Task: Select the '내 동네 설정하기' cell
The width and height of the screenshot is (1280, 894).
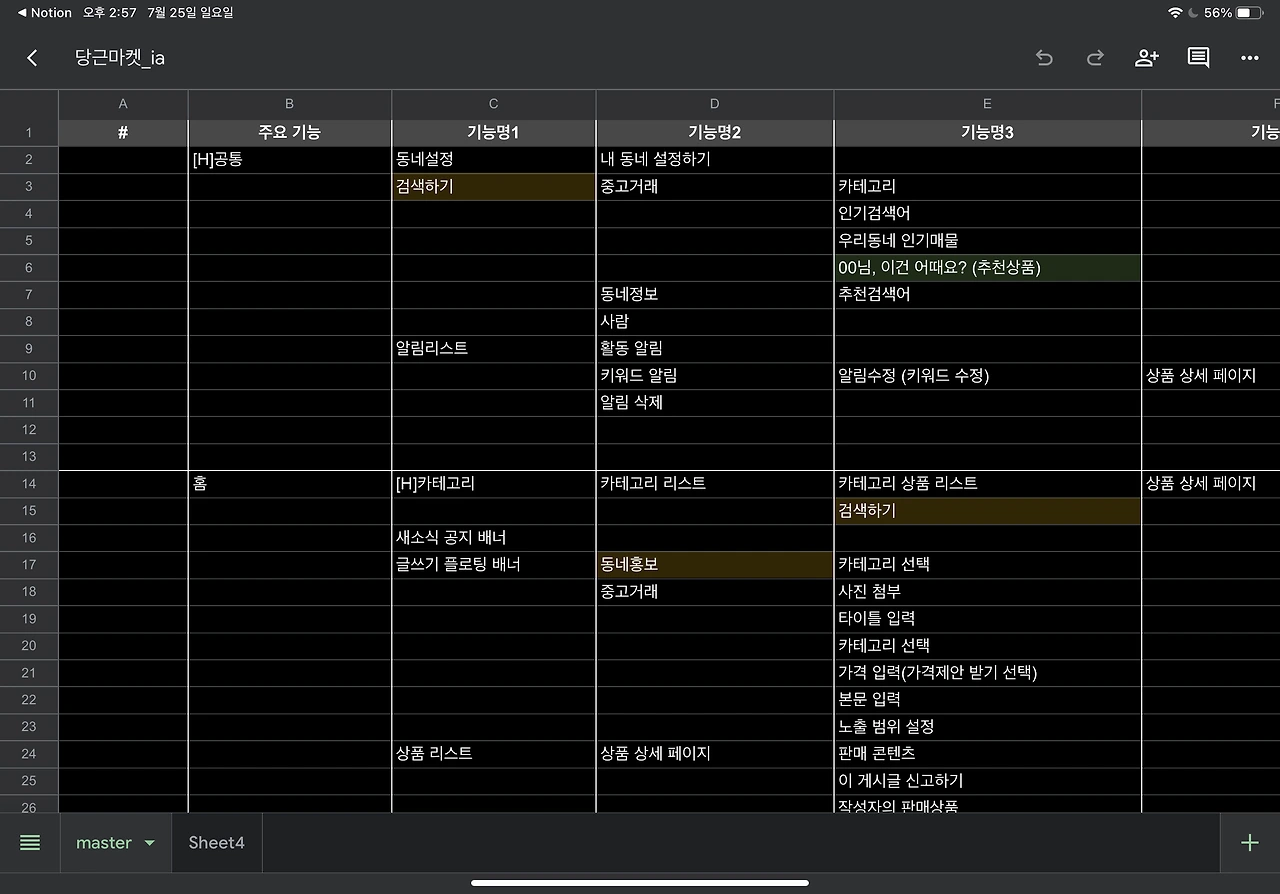Action: pos(715,160)
